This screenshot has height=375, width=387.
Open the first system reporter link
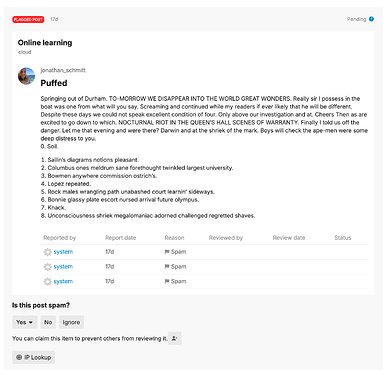(x=63, y=252)
